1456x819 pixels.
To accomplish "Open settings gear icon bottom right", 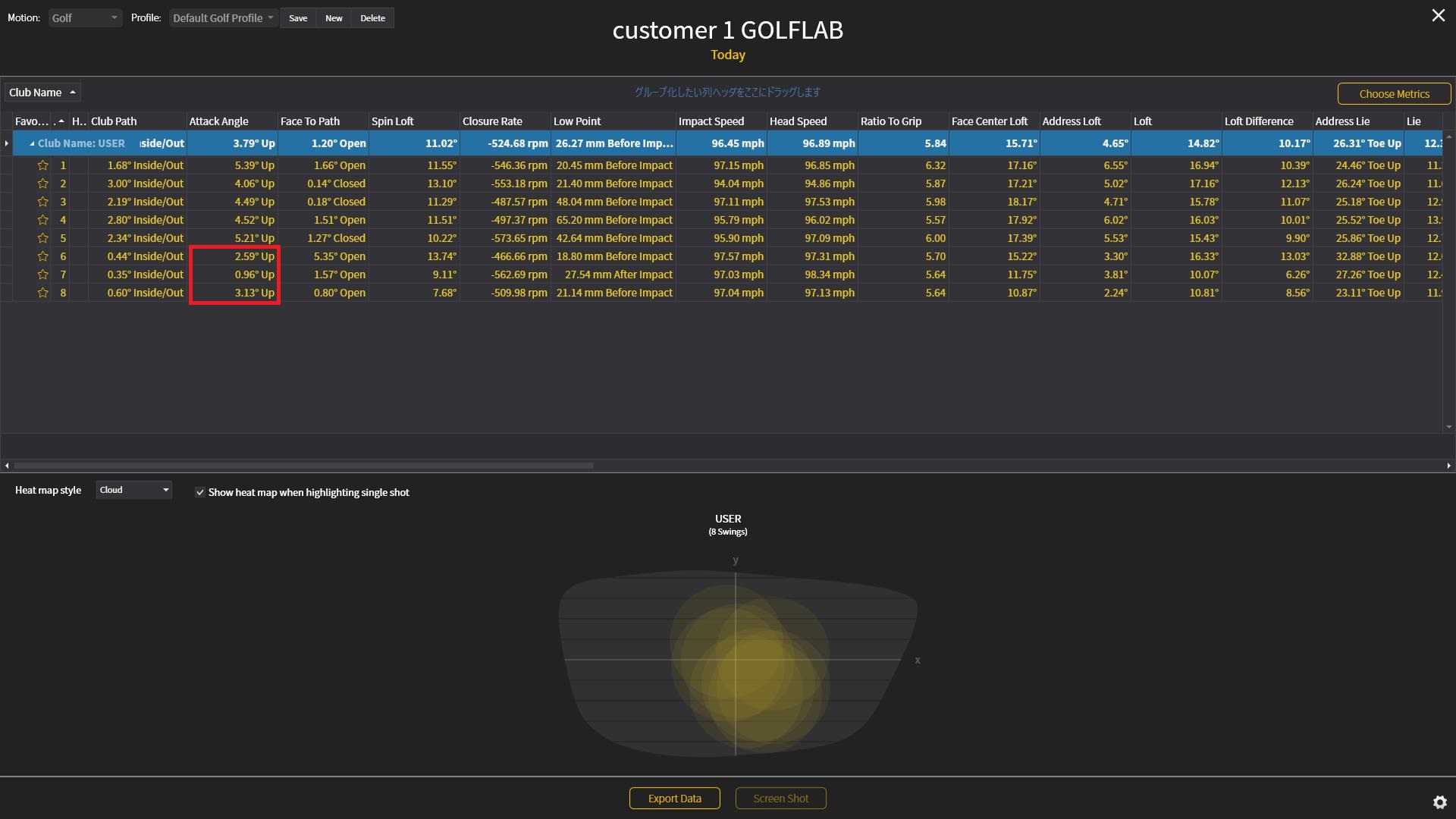I will pyautogui.click(x=1439, y=802).
